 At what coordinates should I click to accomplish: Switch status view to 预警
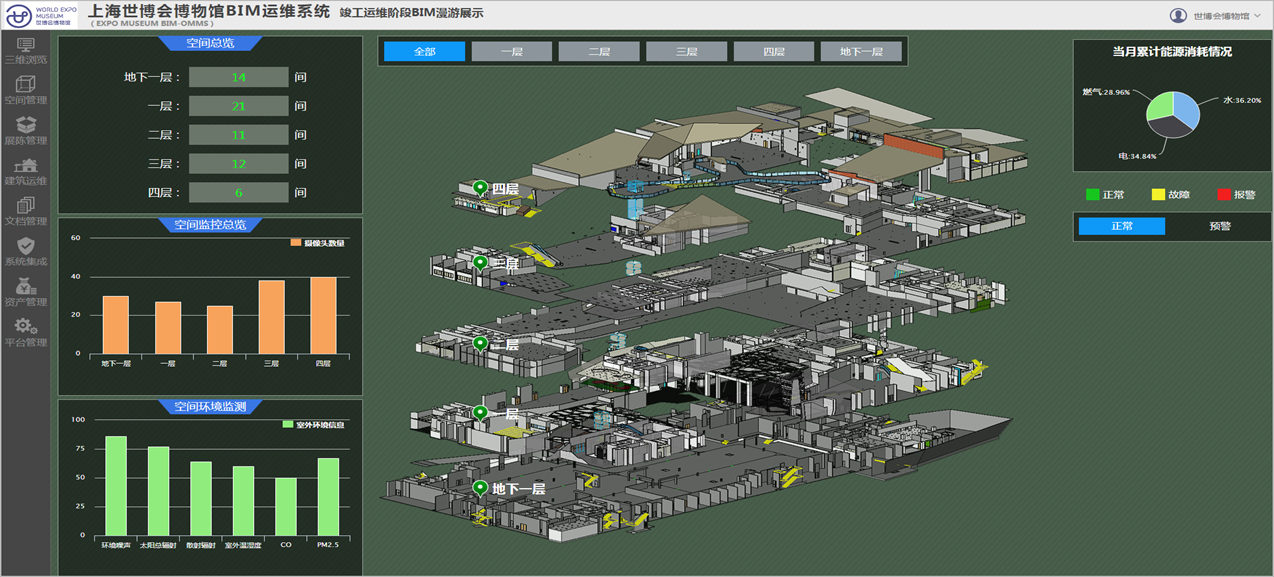(1220, 226)
